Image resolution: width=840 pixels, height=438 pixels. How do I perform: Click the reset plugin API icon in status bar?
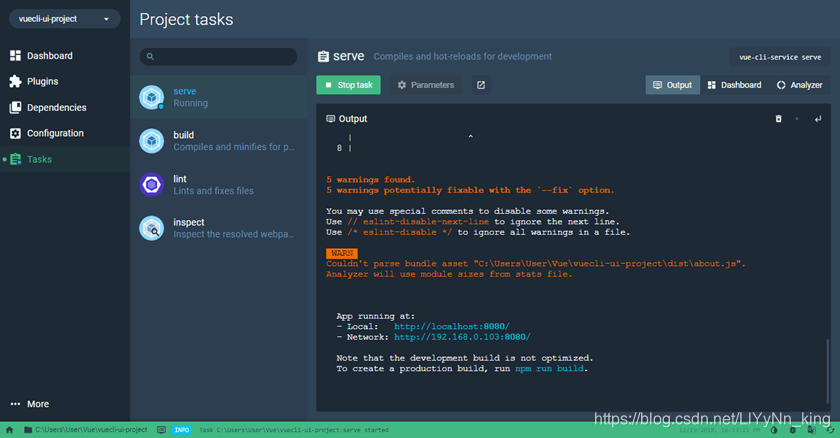tap(830, 430)
